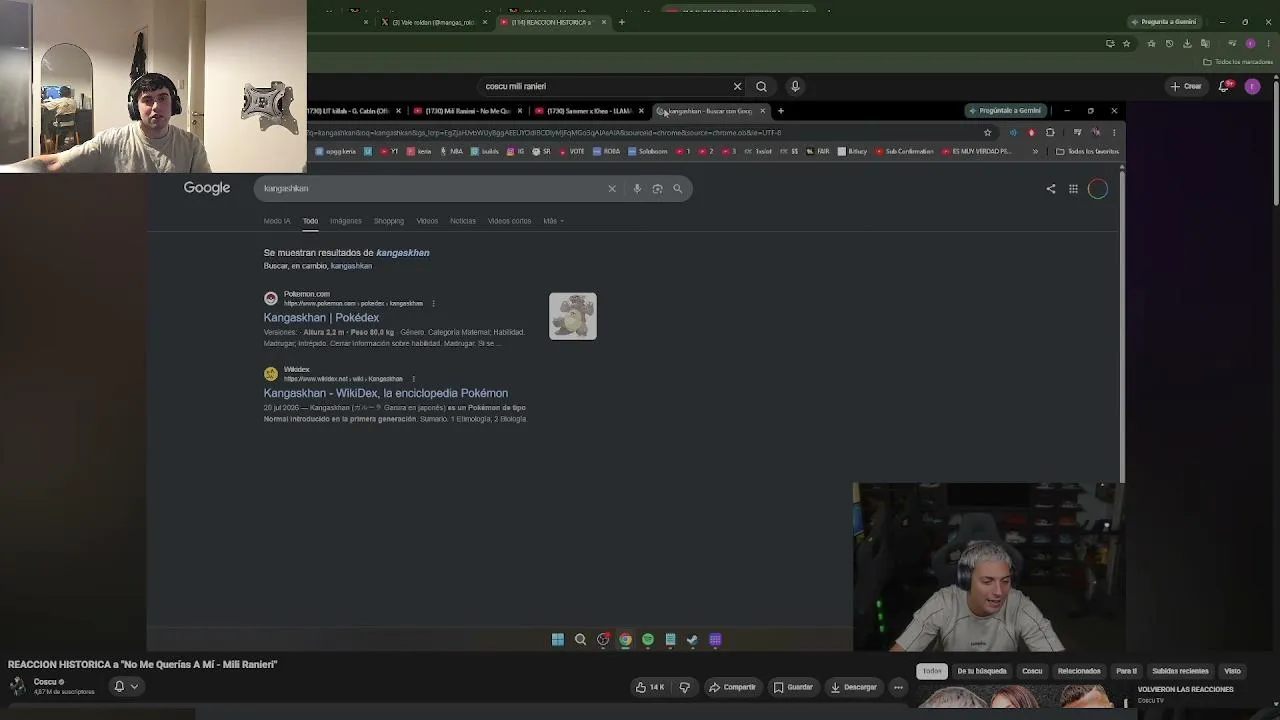Open Google Lens image search icon
1280x720 pixels.
click(x=657, y=188)
